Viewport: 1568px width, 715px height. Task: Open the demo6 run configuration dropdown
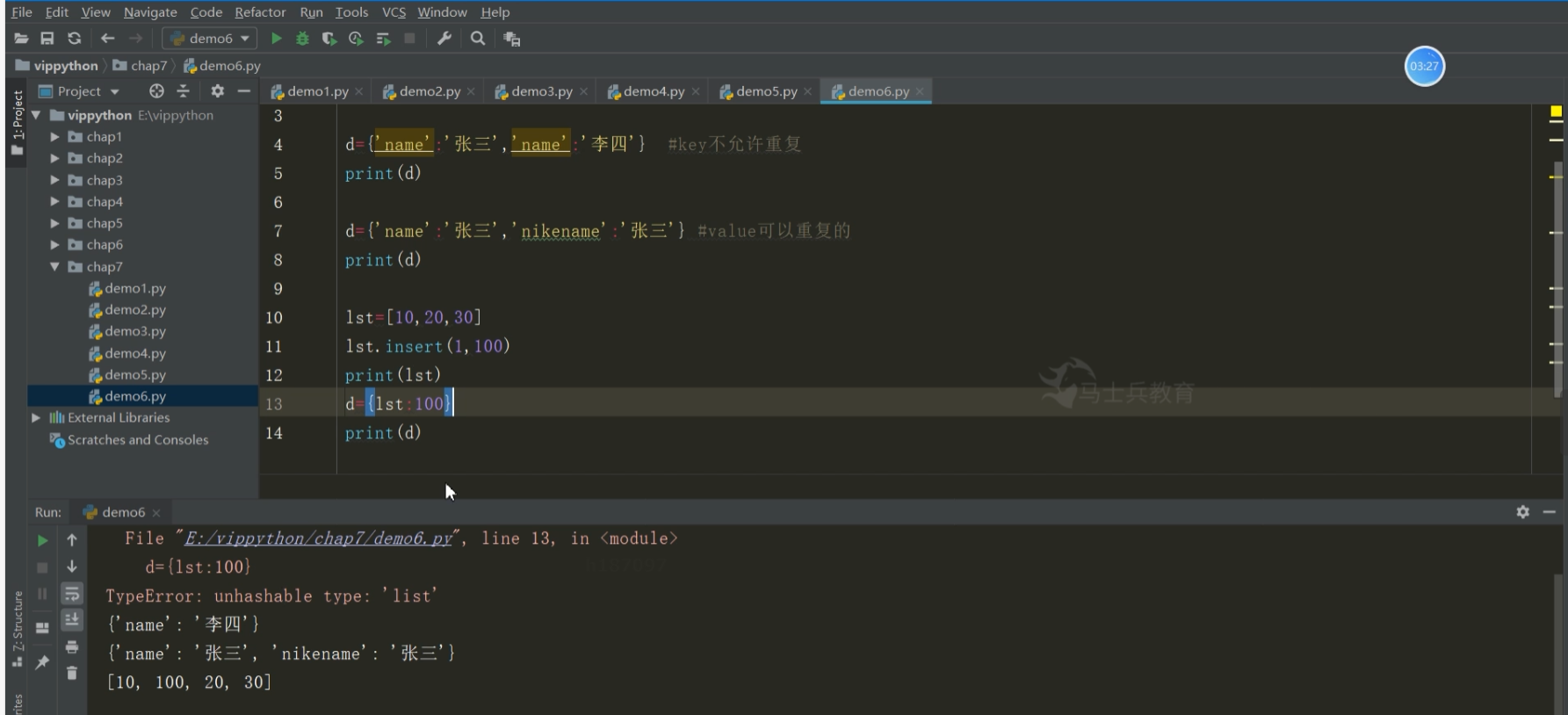click(x=210, y=39)
